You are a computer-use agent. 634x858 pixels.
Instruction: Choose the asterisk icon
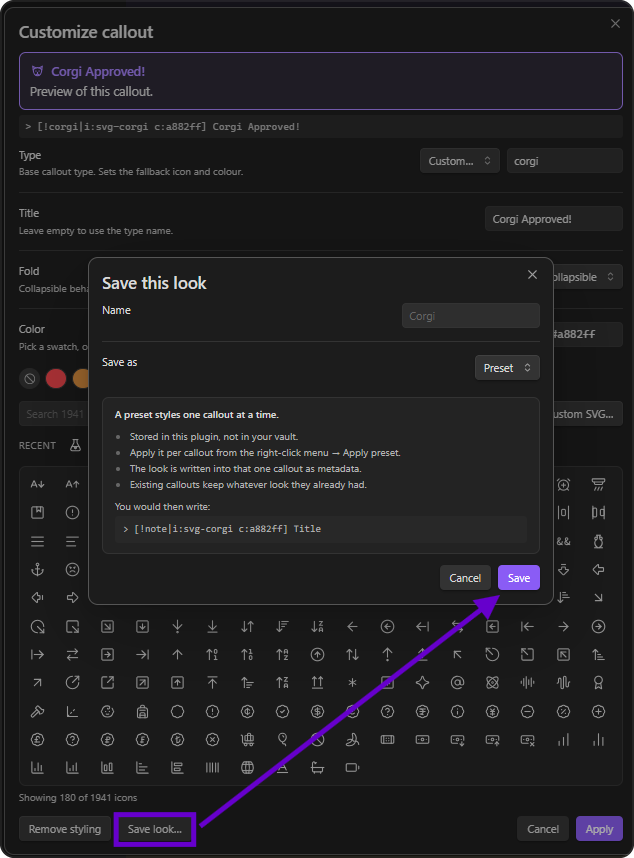(x=352, y=683)
